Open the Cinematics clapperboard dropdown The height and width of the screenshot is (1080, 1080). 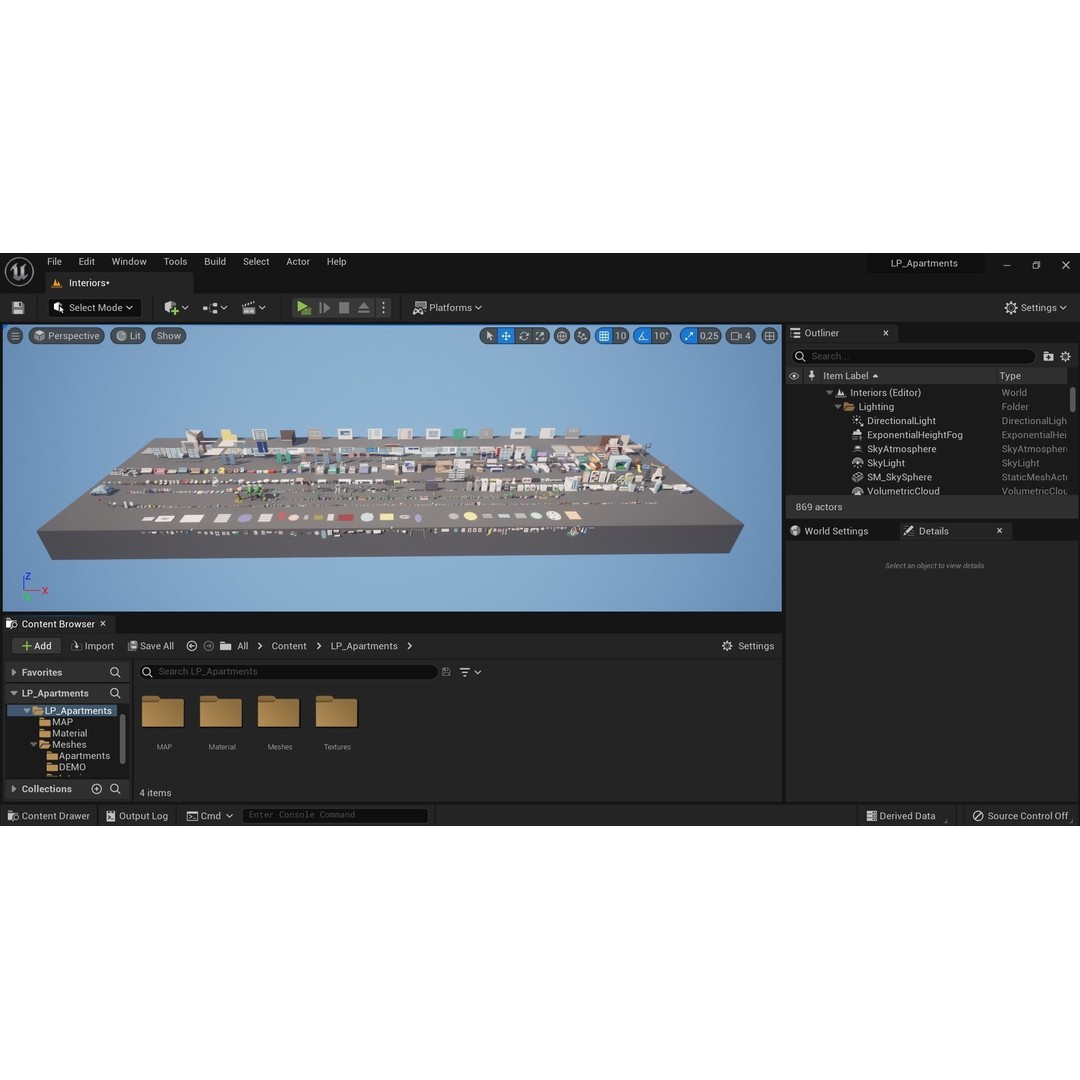253,308
